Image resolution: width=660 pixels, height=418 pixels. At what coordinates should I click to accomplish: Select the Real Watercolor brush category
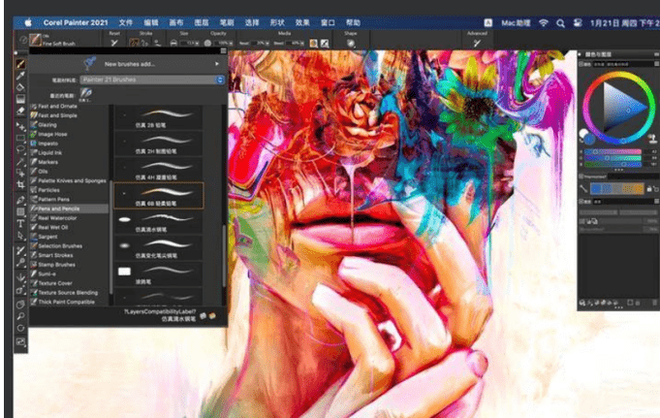point(57,218)
